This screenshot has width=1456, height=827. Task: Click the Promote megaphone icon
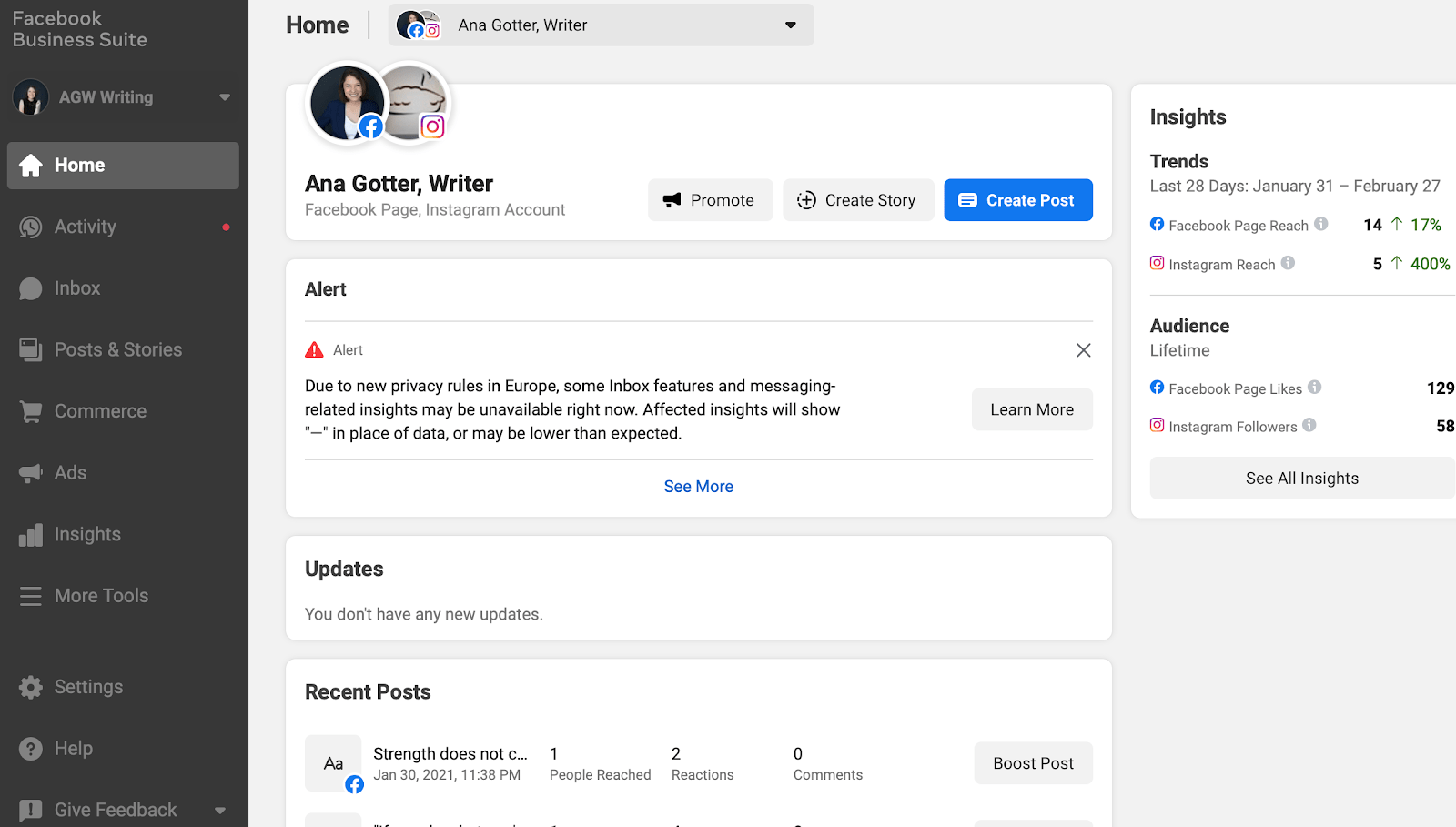(x=672, y=199)
